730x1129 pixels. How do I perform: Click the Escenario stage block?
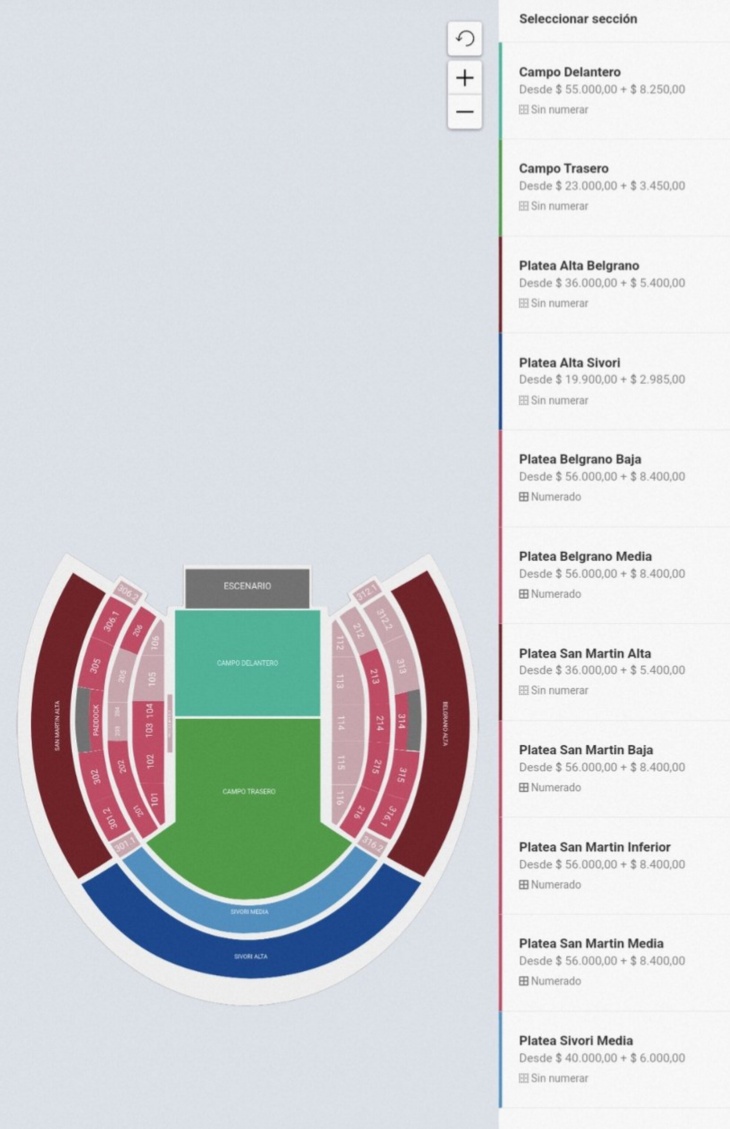coord(248,588)
